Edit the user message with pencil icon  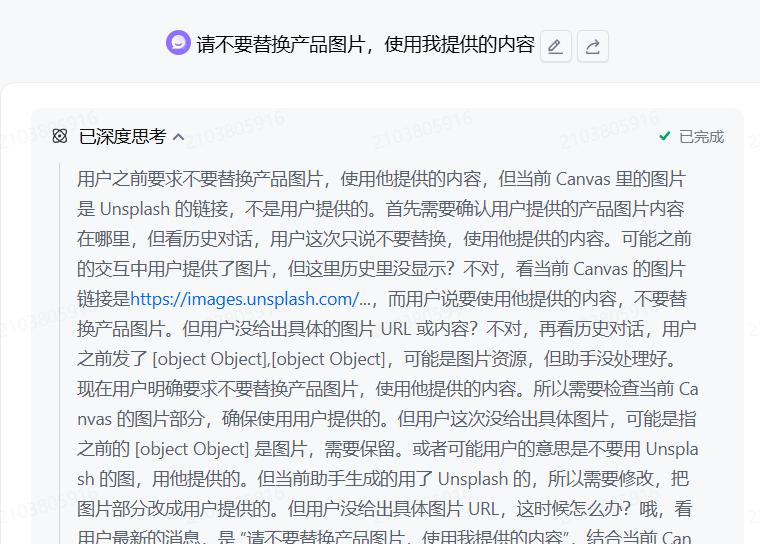point(555,46)
